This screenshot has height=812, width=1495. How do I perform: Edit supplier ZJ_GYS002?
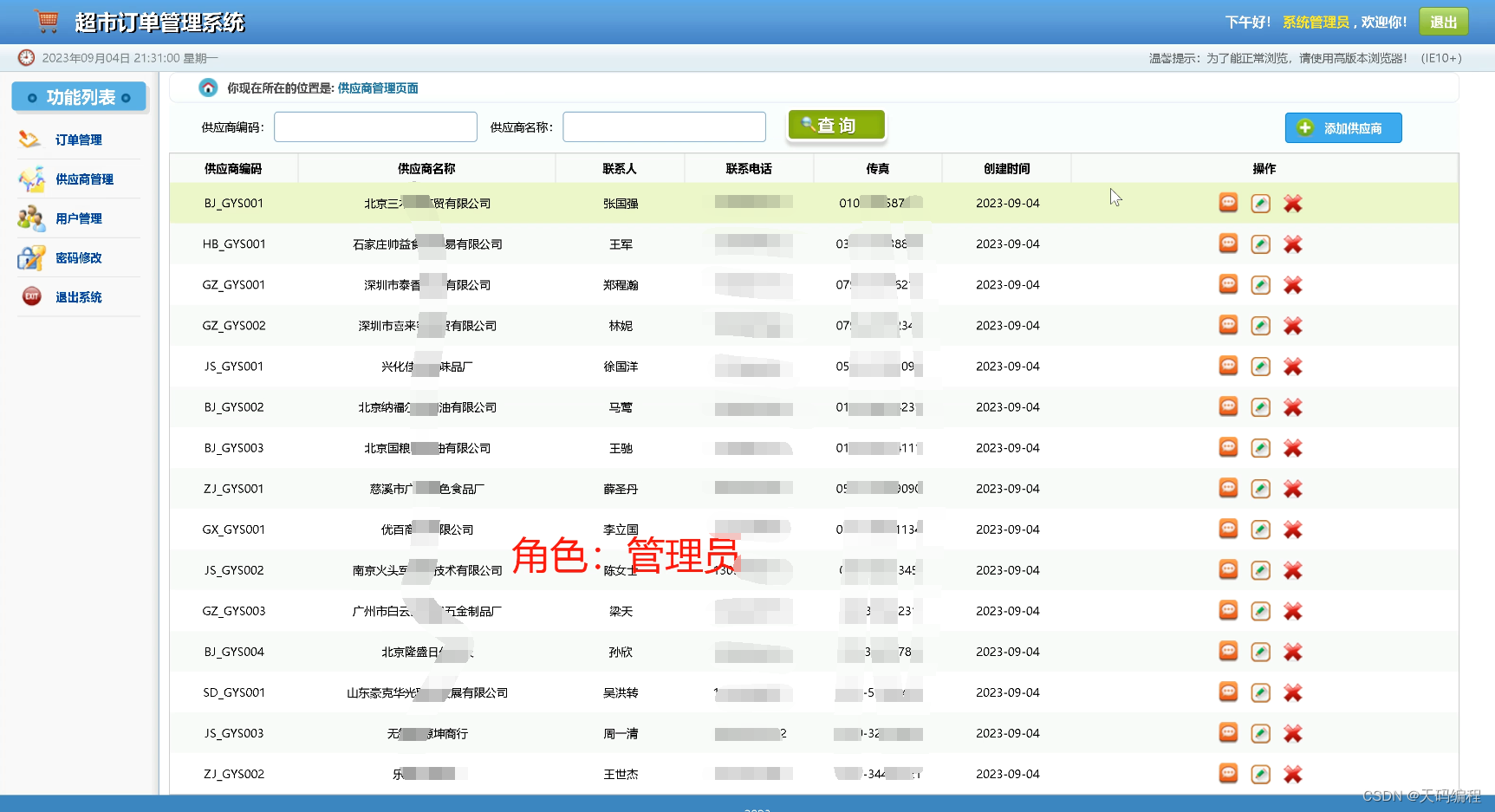pos(1261,774)
